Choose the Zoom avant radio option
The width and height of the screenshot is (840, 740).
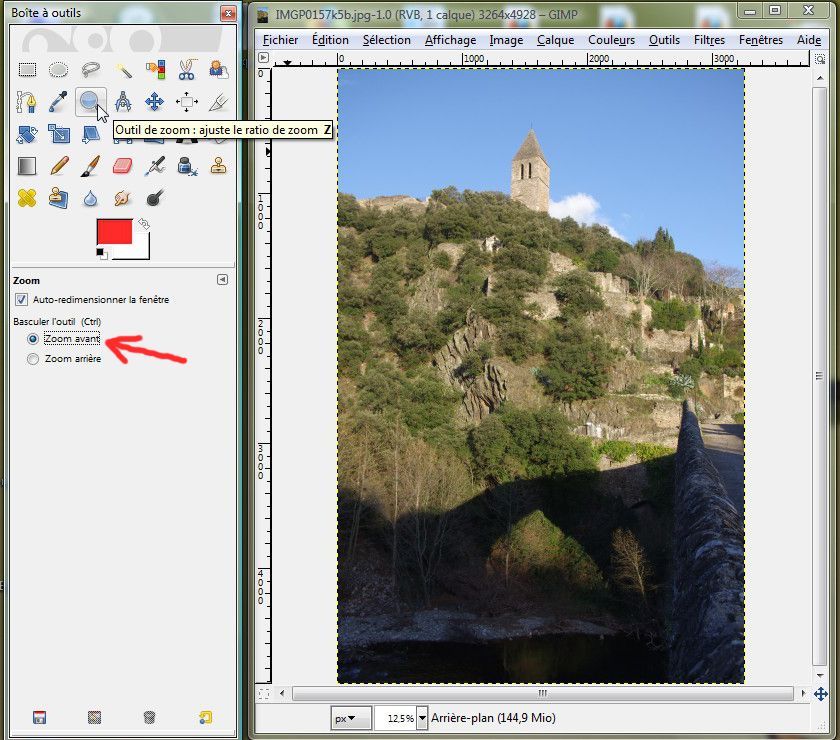(33, 339)
